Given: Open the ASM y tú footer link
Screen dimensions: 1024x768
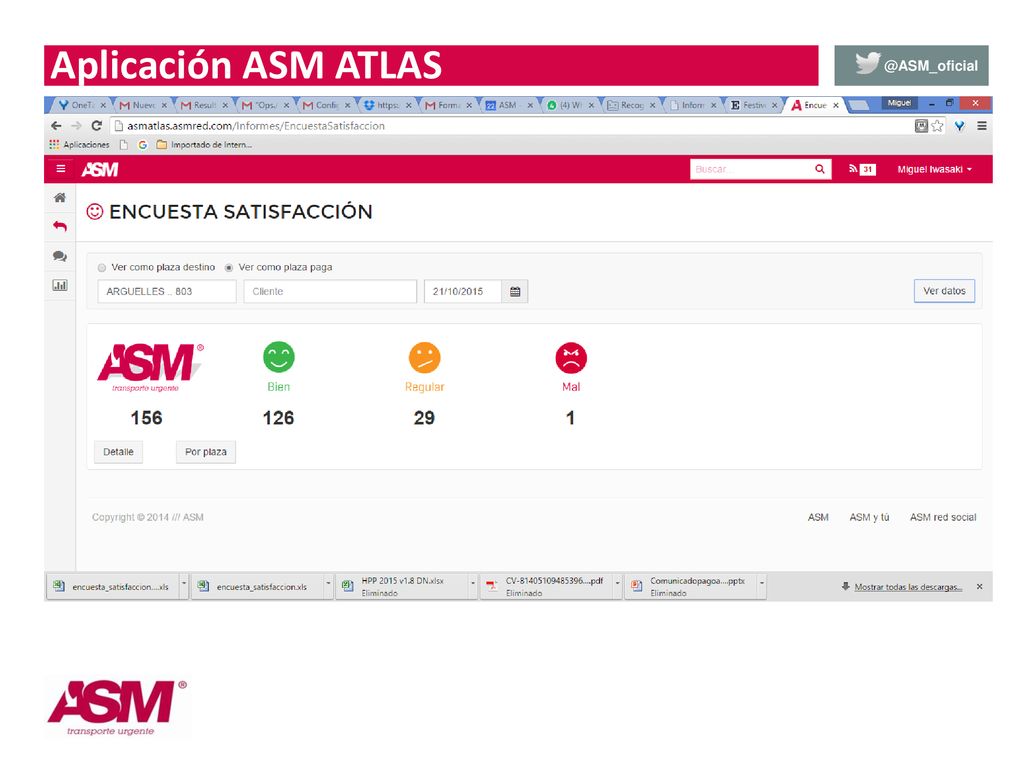Looking at the screenshot, I should click(869, 517).
